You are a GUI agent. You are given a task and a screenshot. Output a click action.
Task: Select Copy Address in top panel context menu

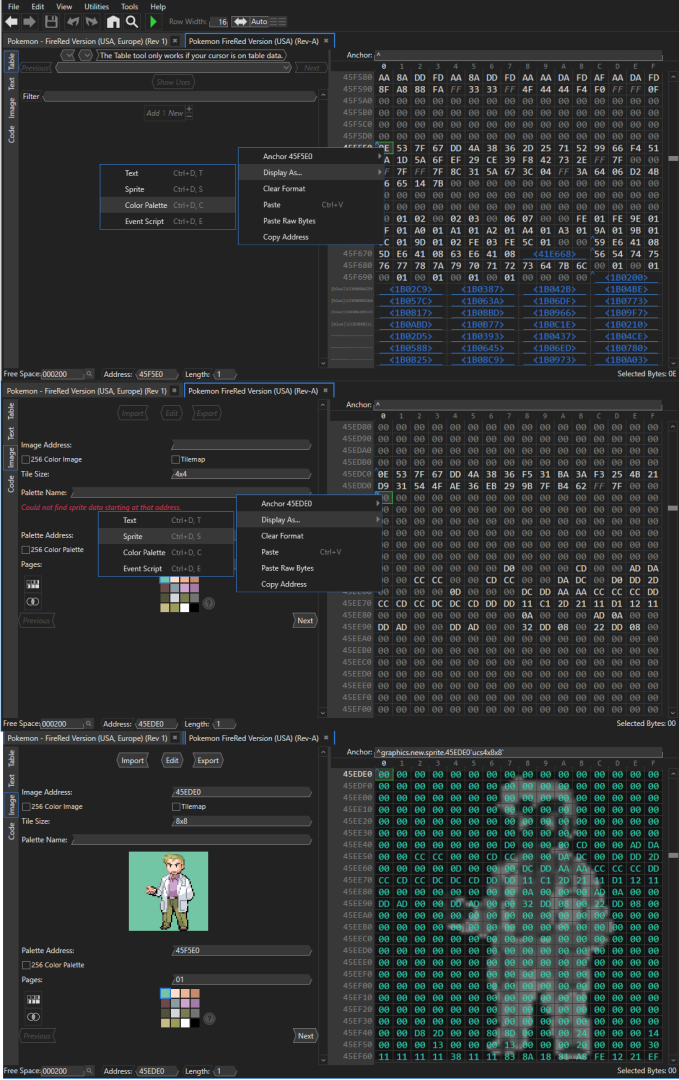[311, 237]
